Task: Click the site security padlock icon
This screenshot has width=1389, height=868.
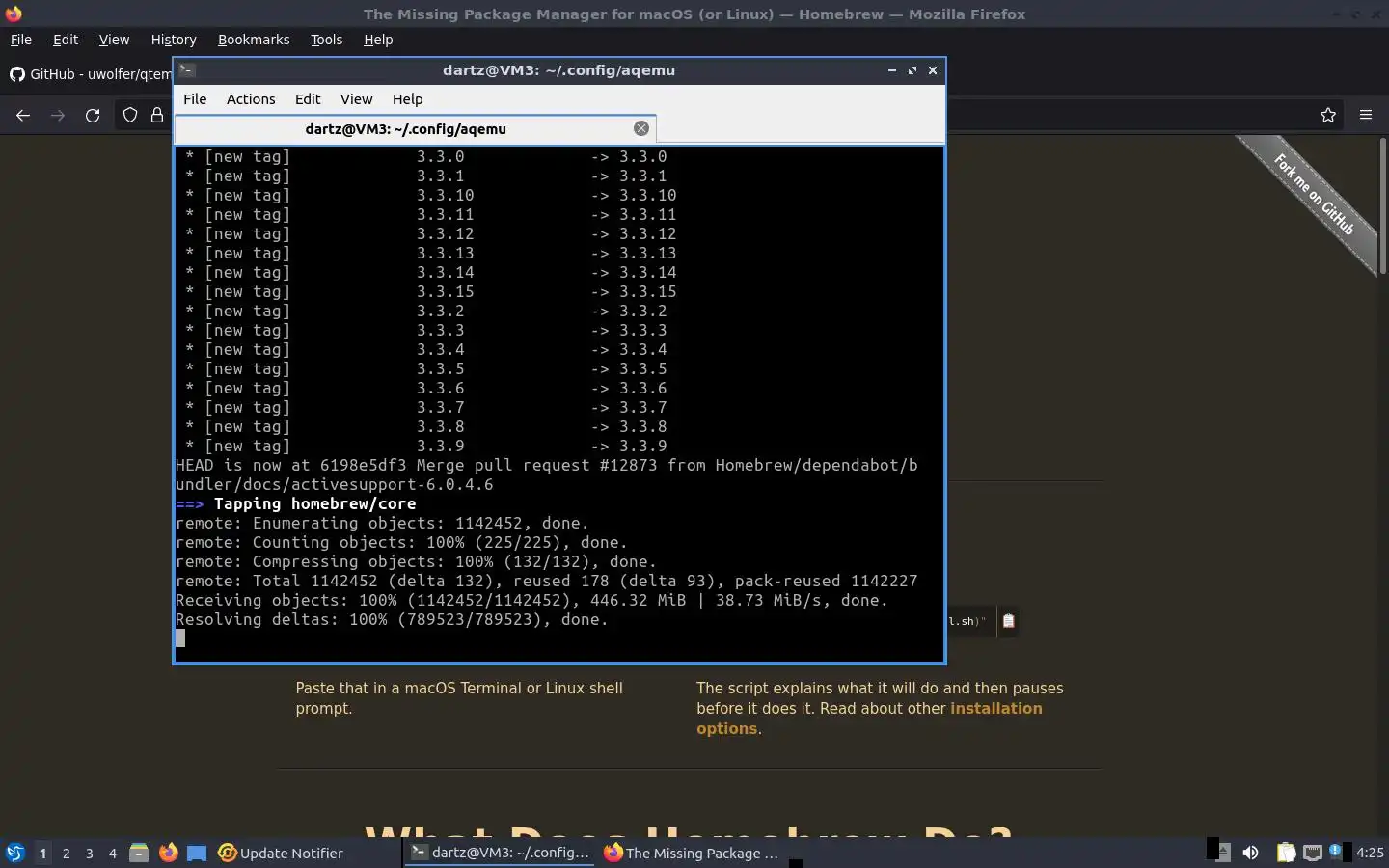Action: click(x=156, y=115)
